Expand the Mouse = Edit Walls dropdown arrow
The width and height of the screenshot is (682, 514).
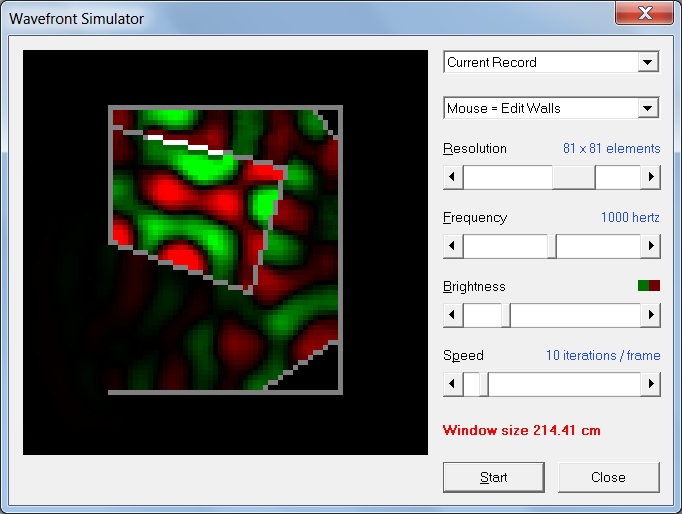tap(648, 108)
